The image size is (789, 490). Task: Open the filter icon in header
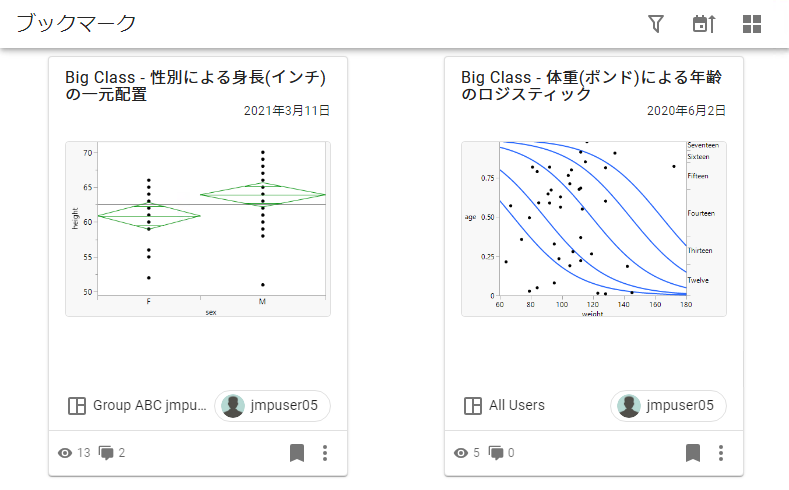(656, 24)
